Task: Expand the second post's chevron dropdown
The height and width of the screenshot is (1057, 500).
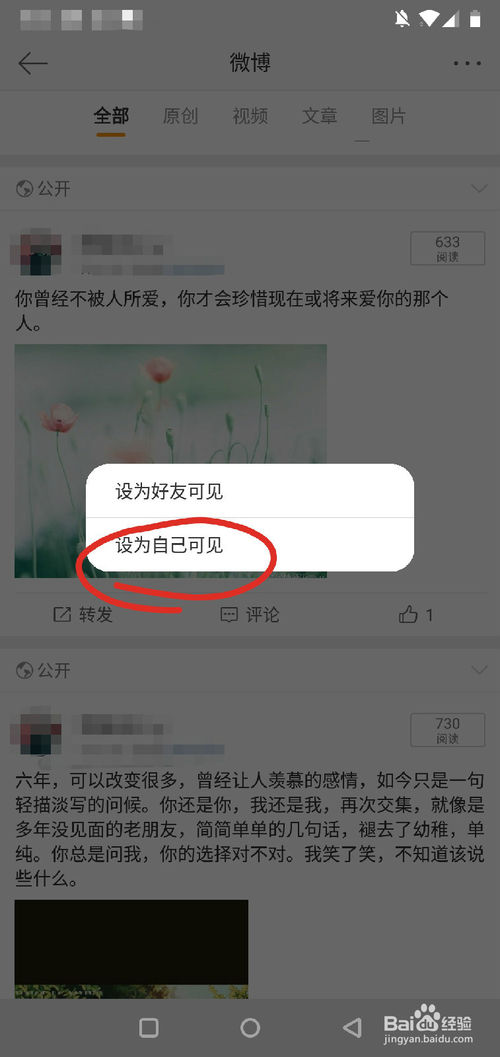Action: click(479, 670)
